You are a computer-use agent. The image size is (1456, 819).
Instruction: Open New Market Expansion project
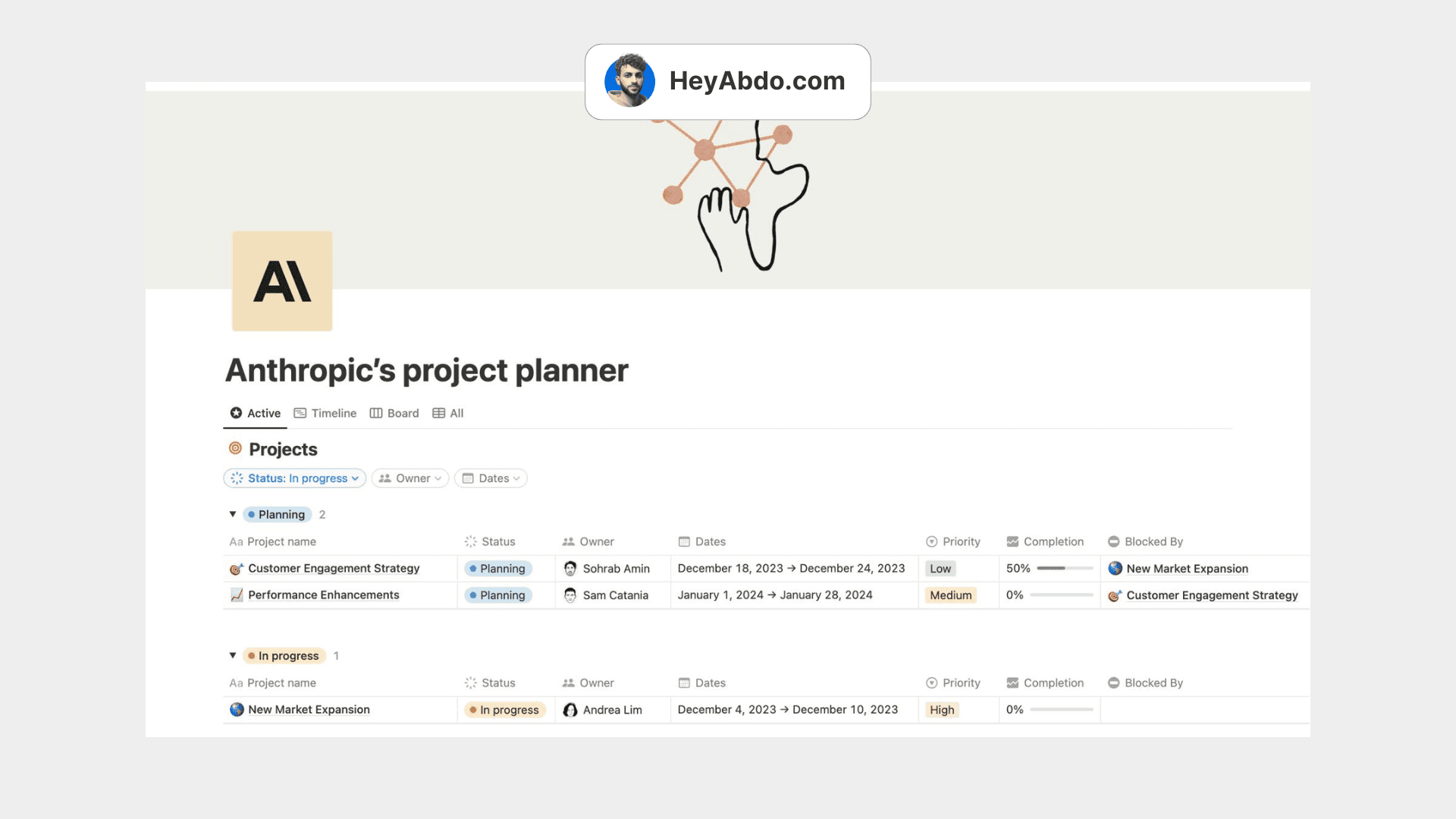click(x=308, y=709)
